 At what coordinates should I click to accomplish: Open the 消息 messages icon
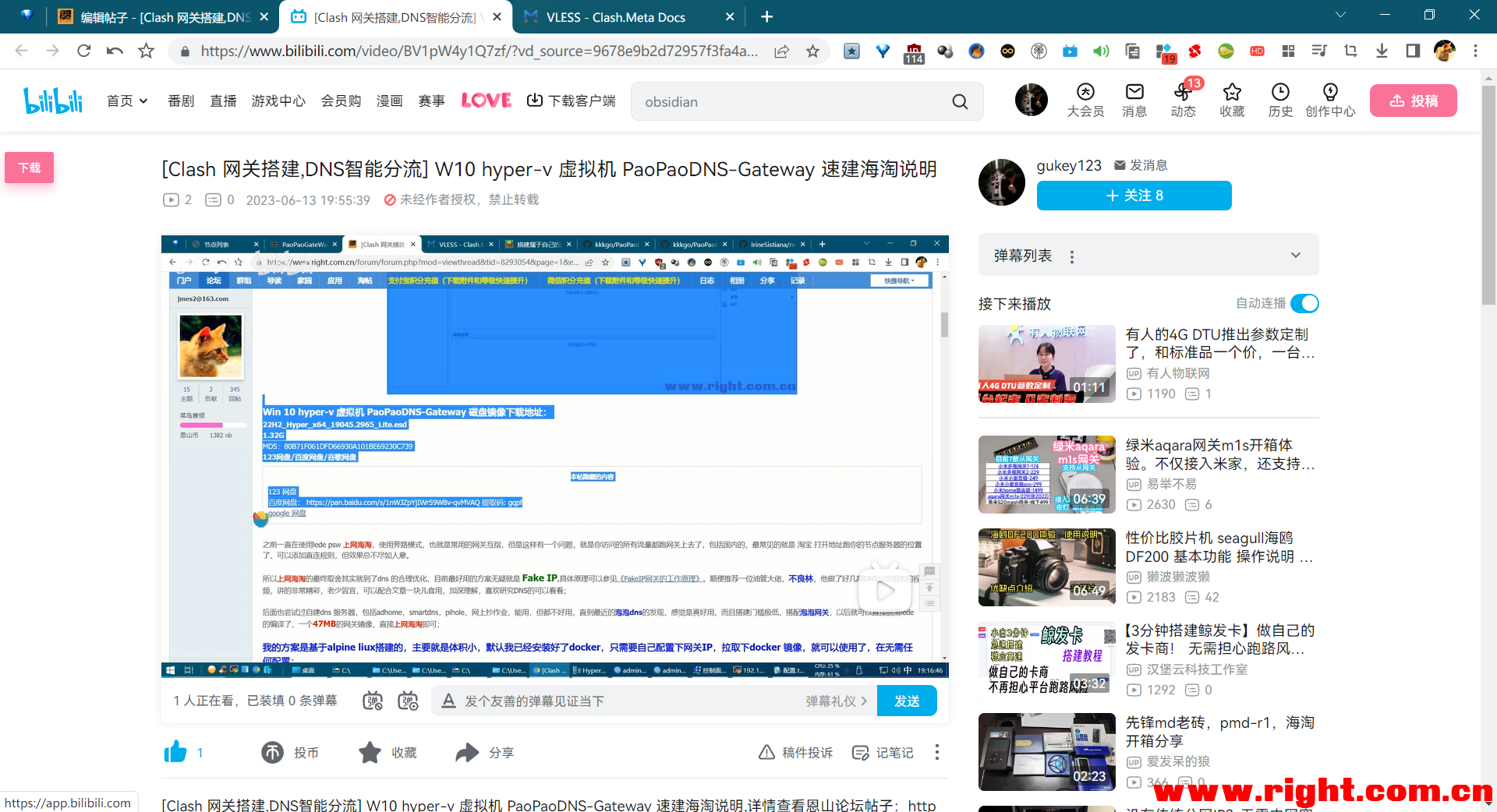pos(1134,101)
